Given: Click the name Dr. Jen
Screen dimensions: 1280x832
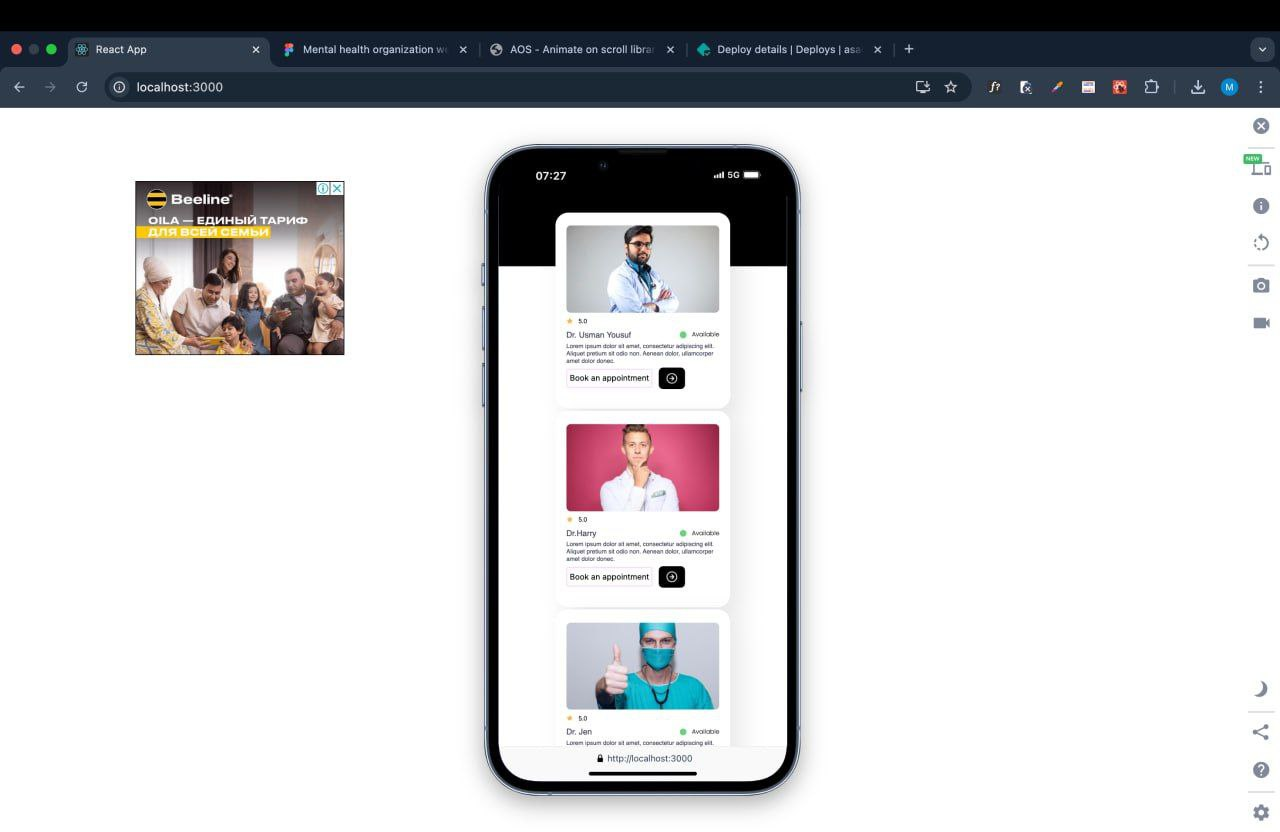Looking at the screenshot, I should pos(579,732).
